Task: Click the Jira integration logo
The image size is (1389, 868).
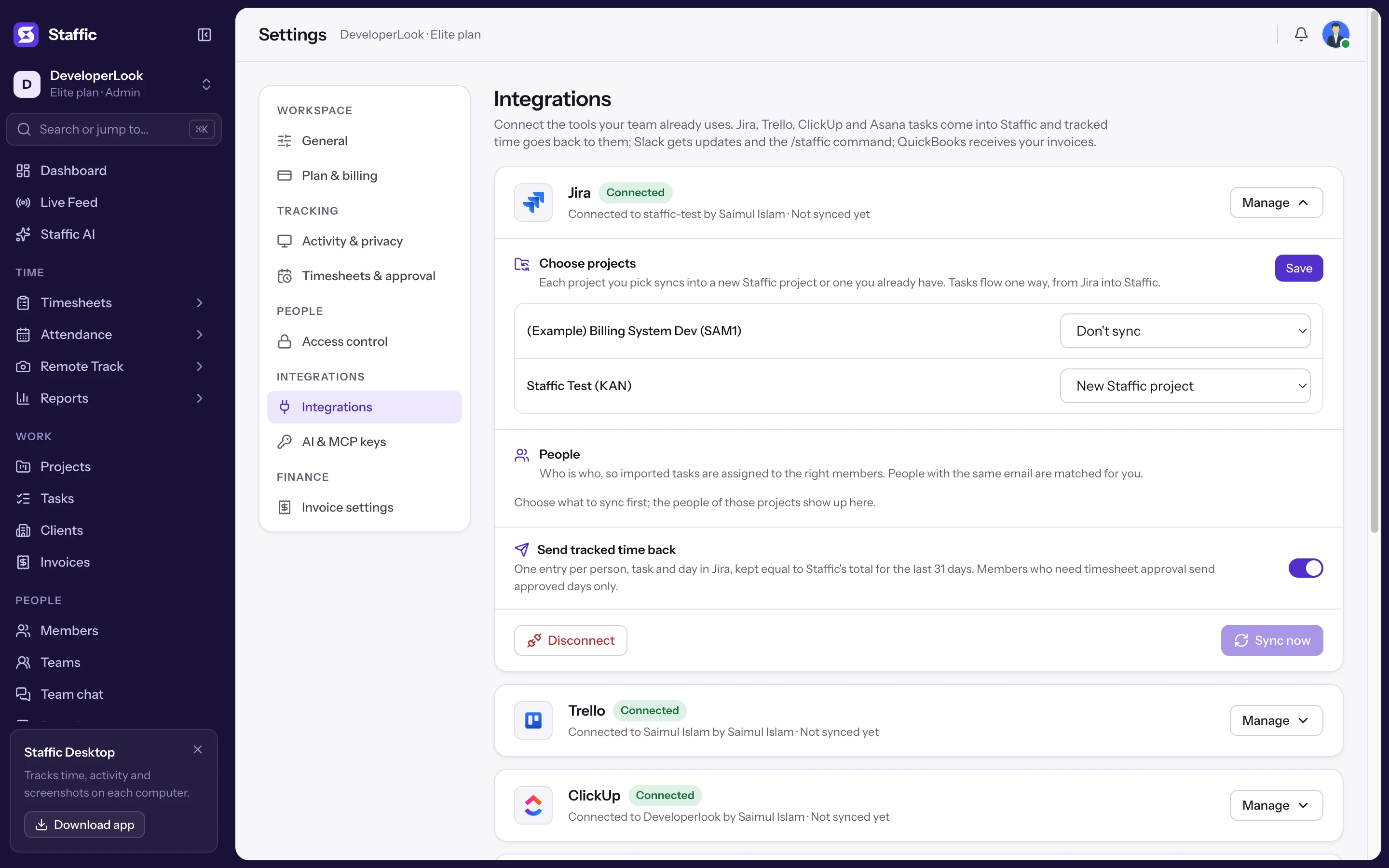Action: [x=533, y=202]
